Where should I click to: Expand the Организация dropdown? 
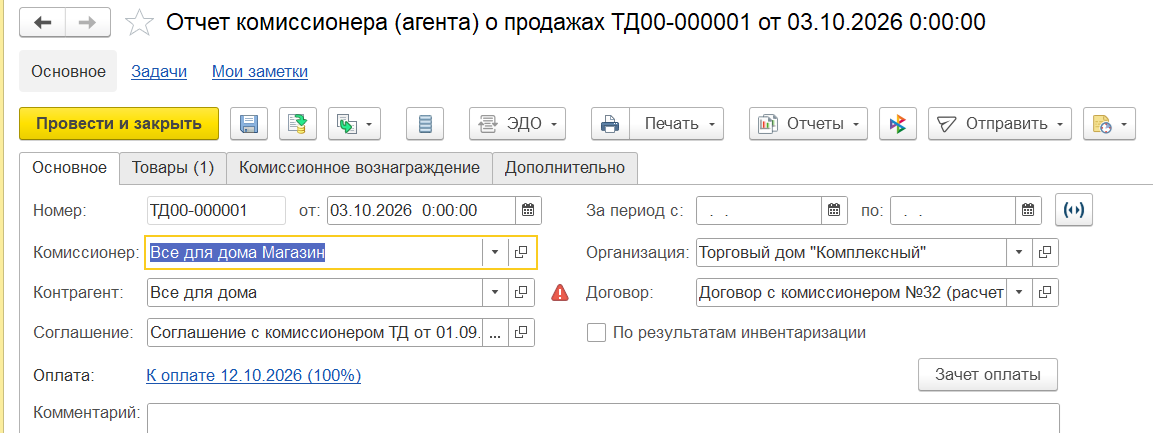[x=1019, y=252]
